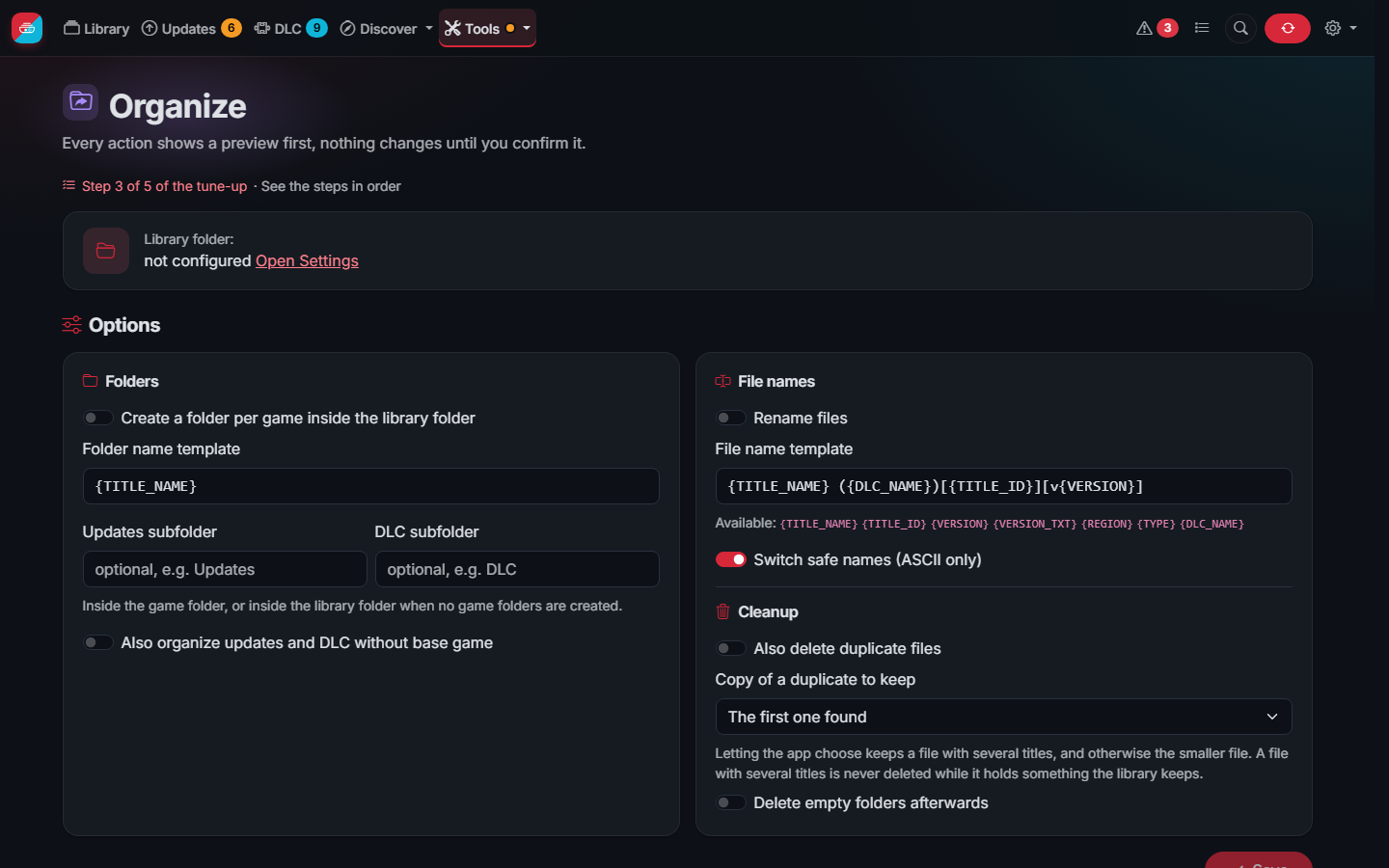Click the search magnifier icon
This screenshot has height=868, width=1389.
tap(1240, 28)
